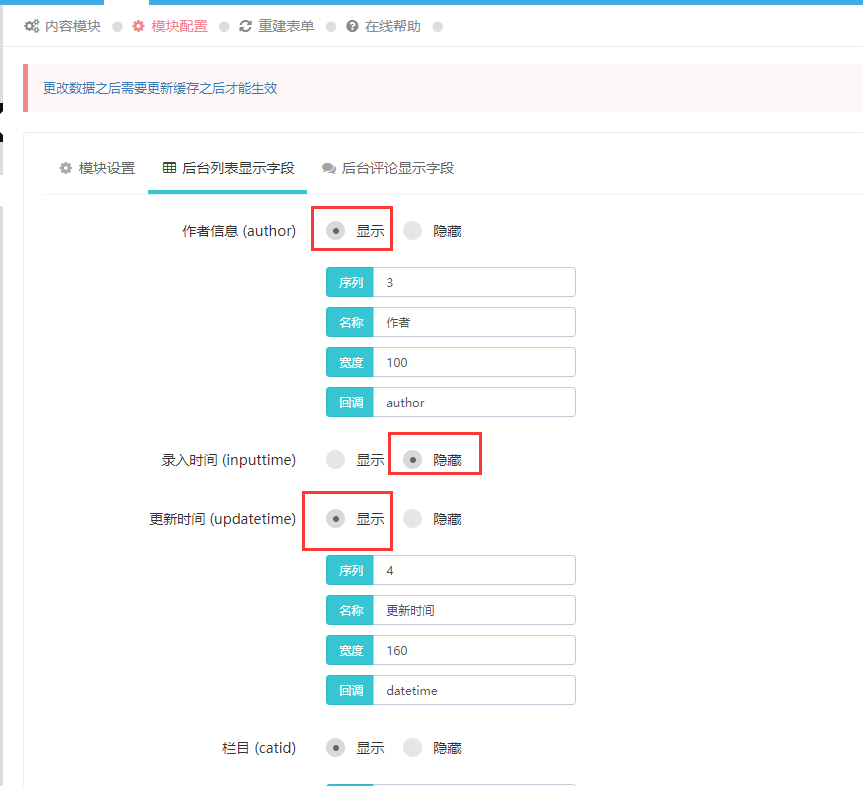
Task: Select 显示 for 作者信息 (author)
Action: (x=336, y=231)
